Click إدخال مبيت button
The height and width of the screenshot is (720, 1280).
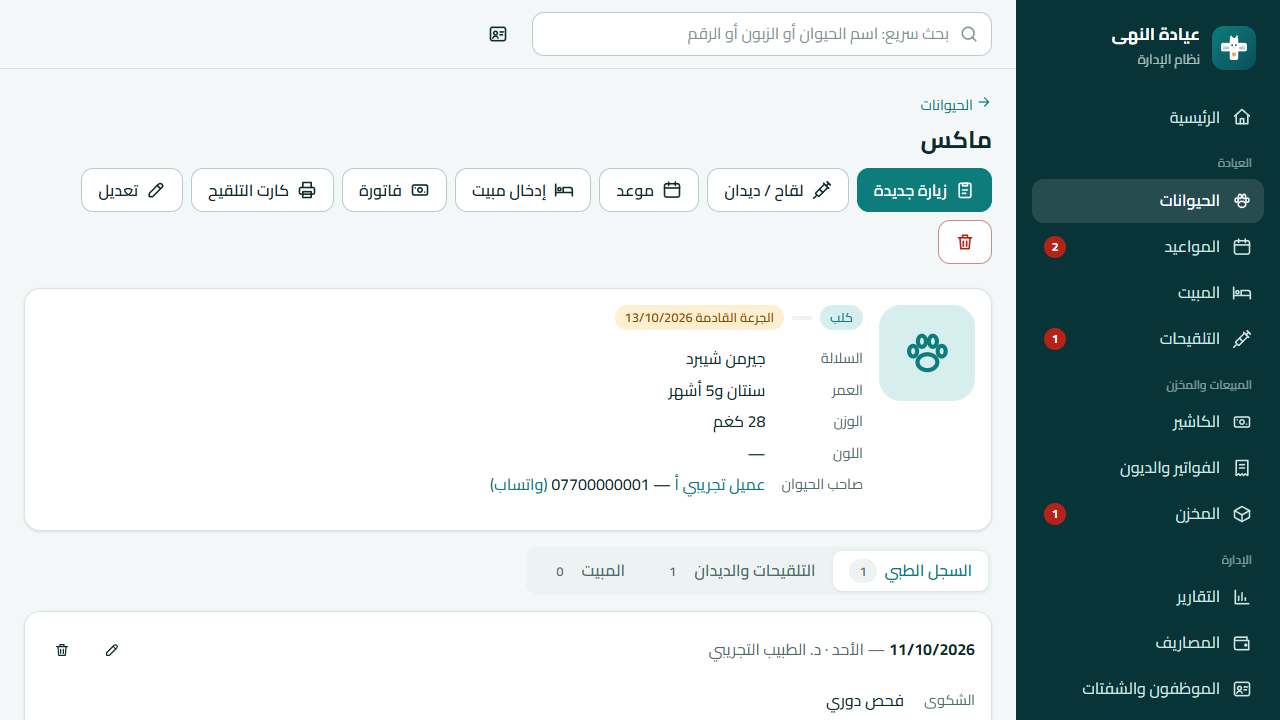(523, 190)
